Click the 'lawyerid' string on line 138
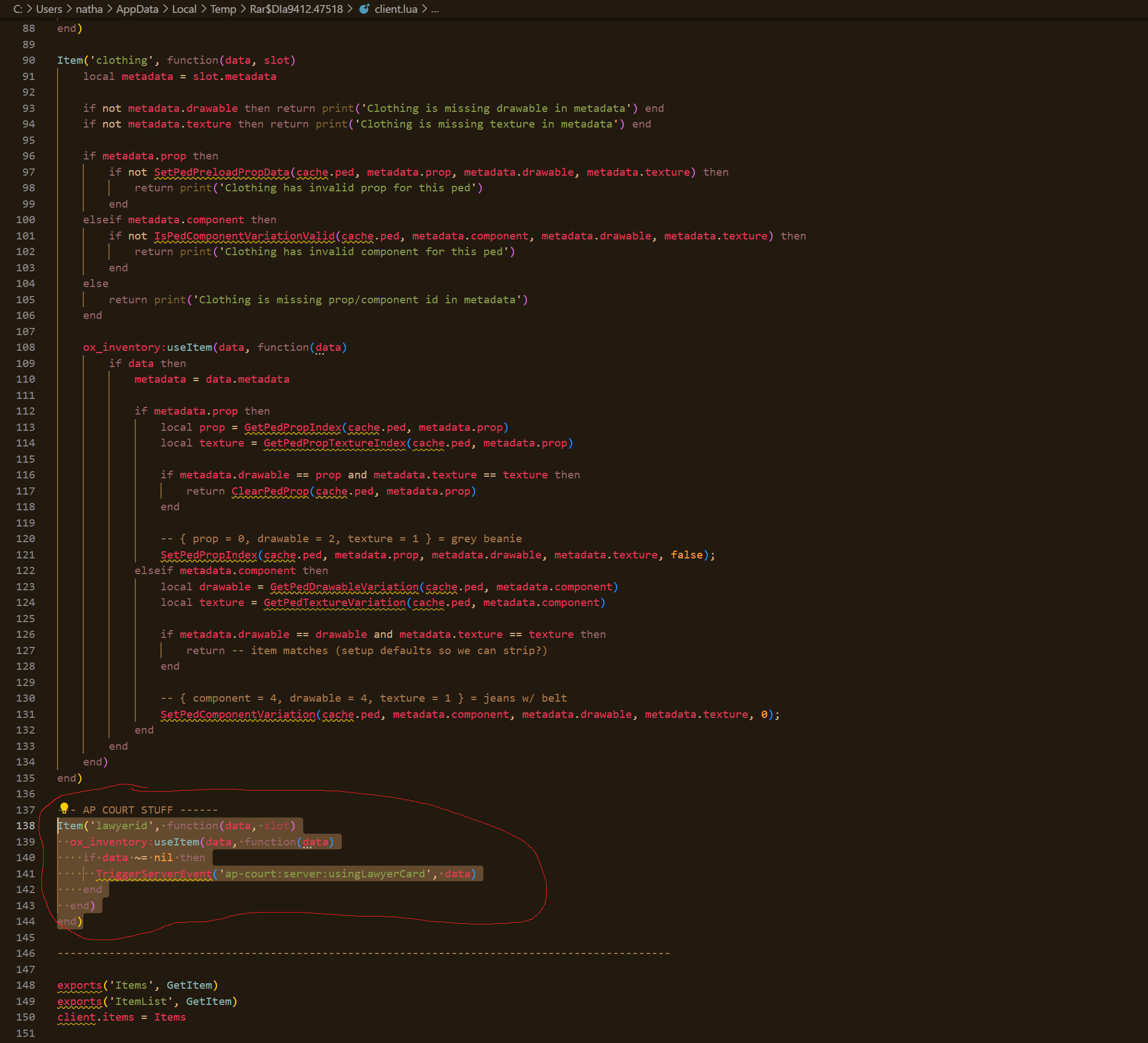The image size is (1148, 1043). point(122,826)
